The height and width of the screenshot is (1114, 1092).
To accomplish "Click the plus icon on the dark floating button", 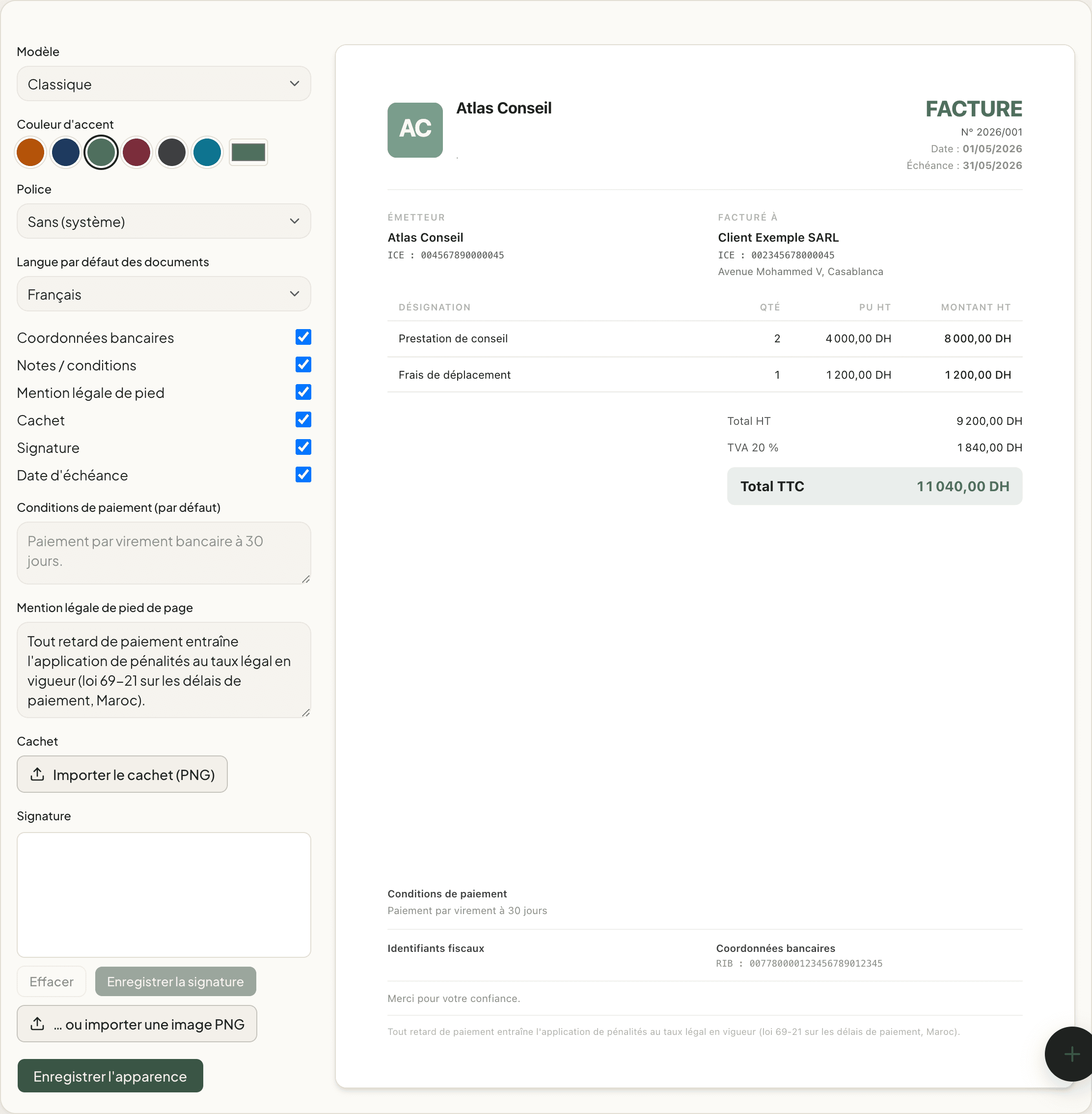I will 1071,1054.
